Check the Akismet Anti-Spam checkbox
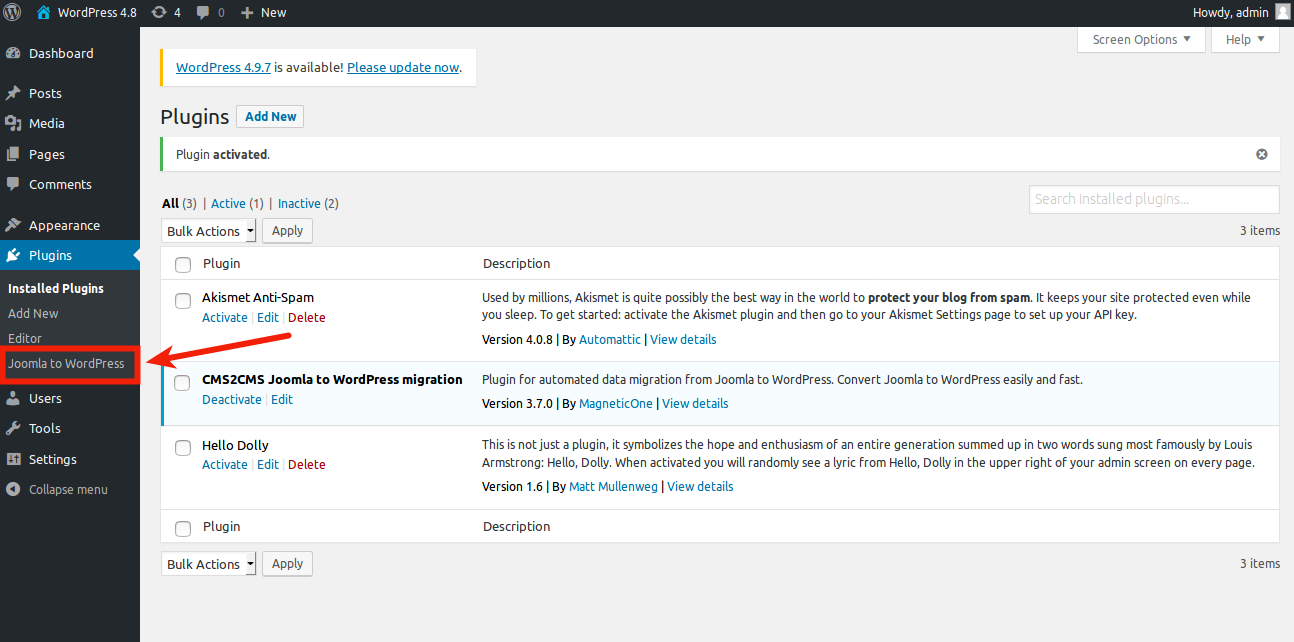The image size is (1294, 642). click(x=183, y=301)
